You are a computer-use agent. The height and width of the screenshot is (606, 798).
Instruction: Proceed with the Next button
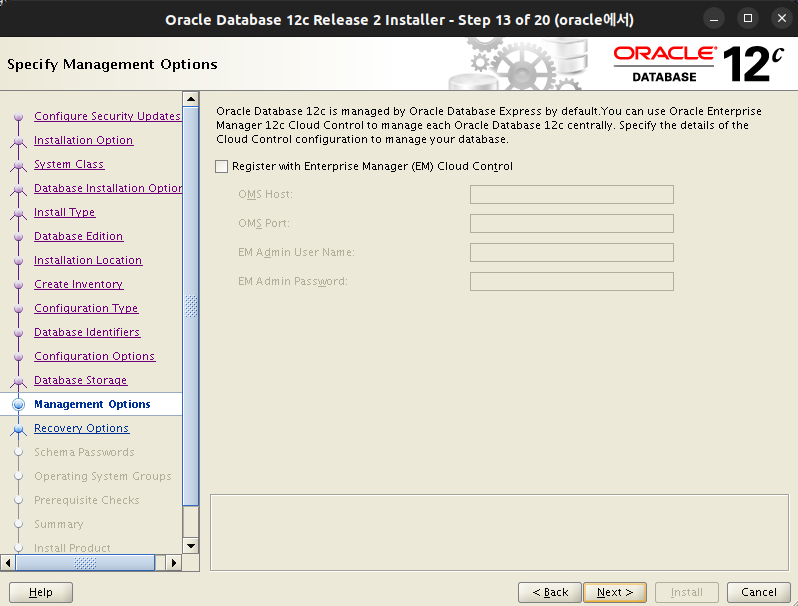615,592
